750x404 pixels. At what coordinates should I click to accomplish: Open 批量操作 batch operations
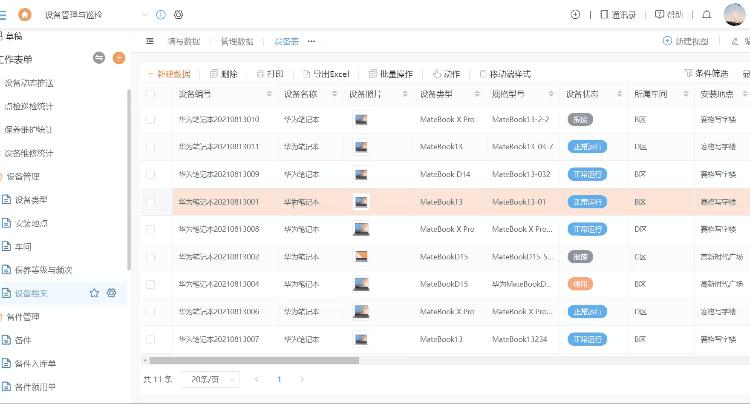(x=391, y=74)
